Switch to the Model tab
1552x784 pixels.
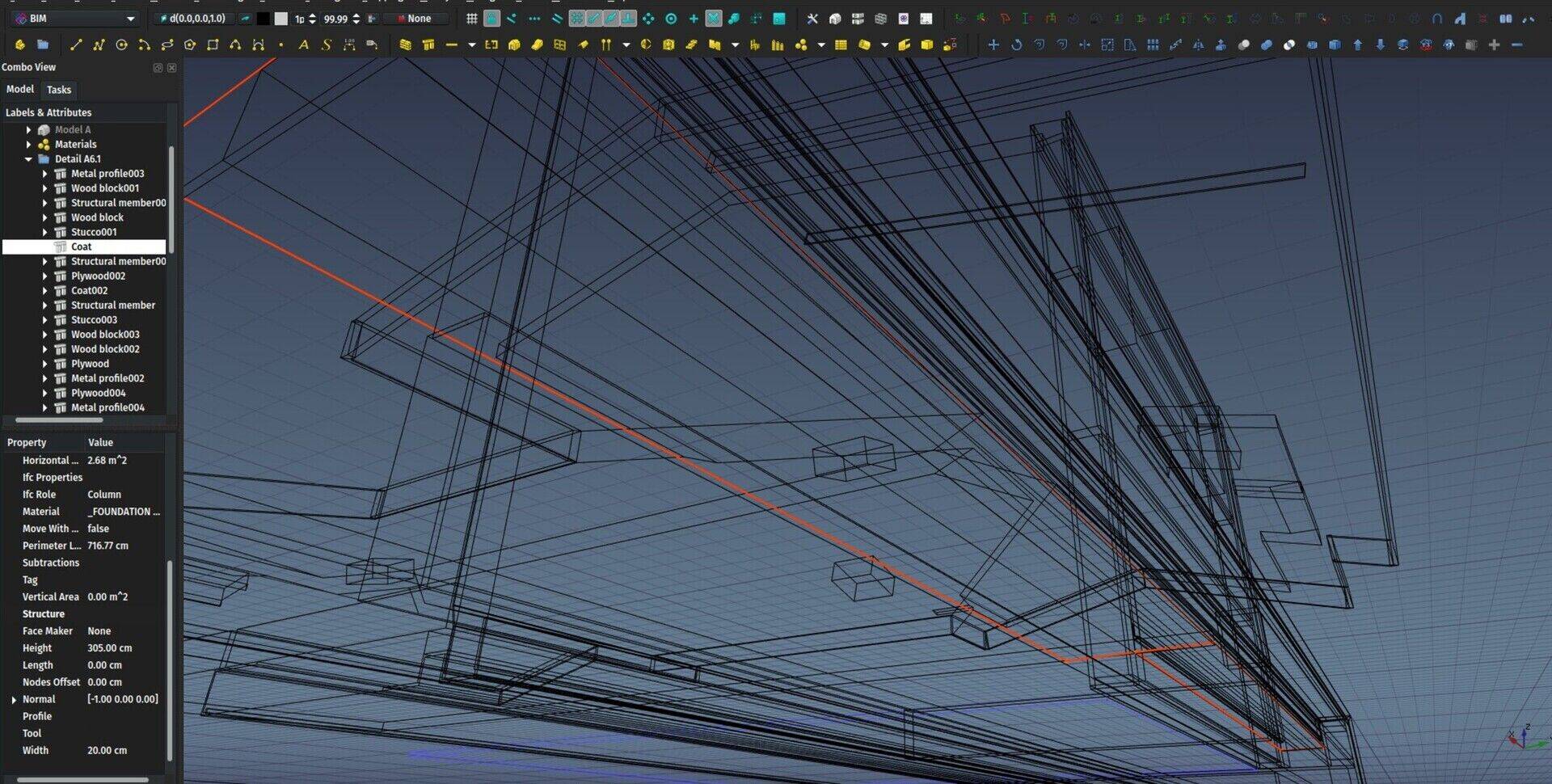click(20, 90)
